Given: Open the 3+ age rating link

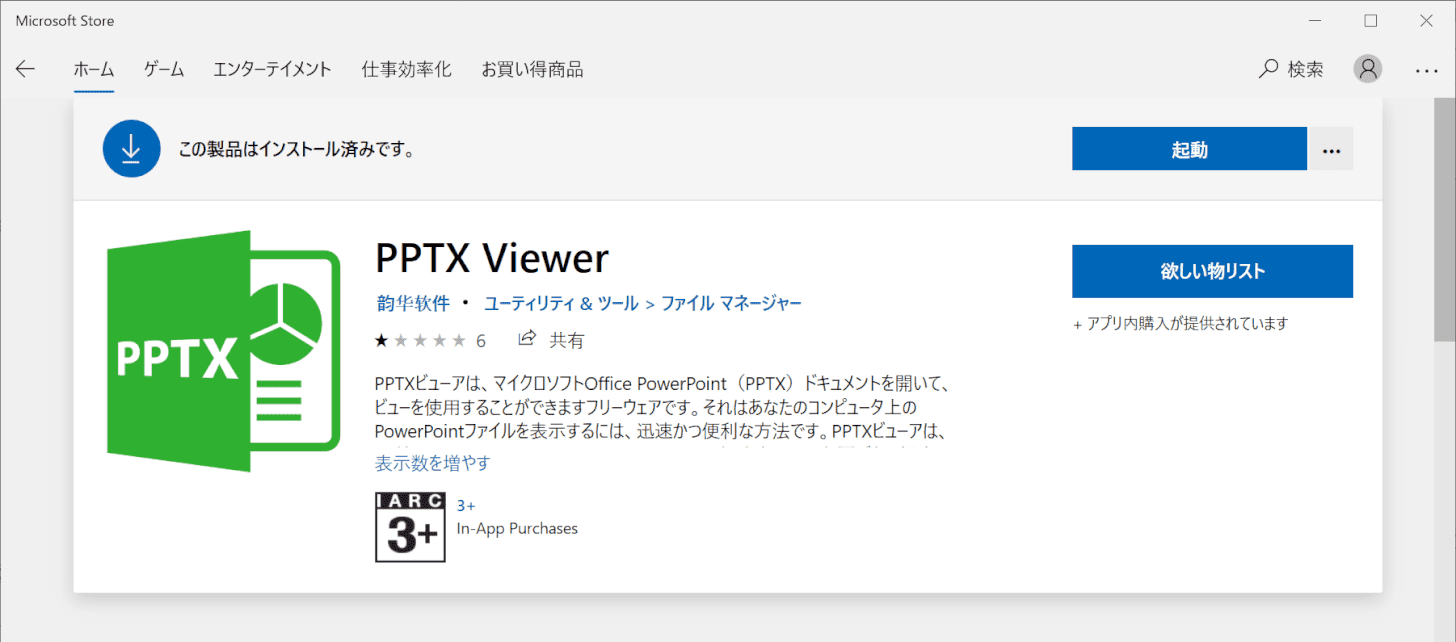Looking at the screenshot, I should (x=466, y=506).
